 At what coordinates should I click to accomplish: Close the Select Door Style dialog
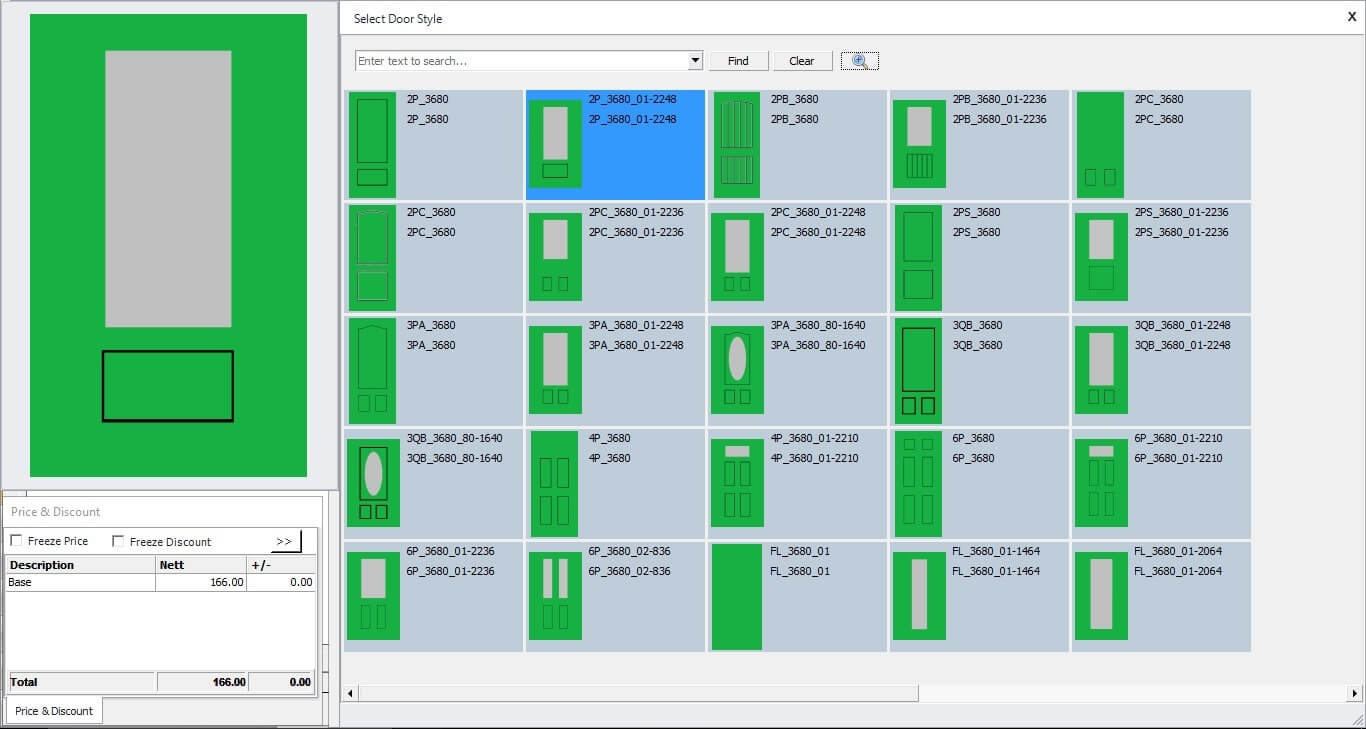coord(1352,16)
